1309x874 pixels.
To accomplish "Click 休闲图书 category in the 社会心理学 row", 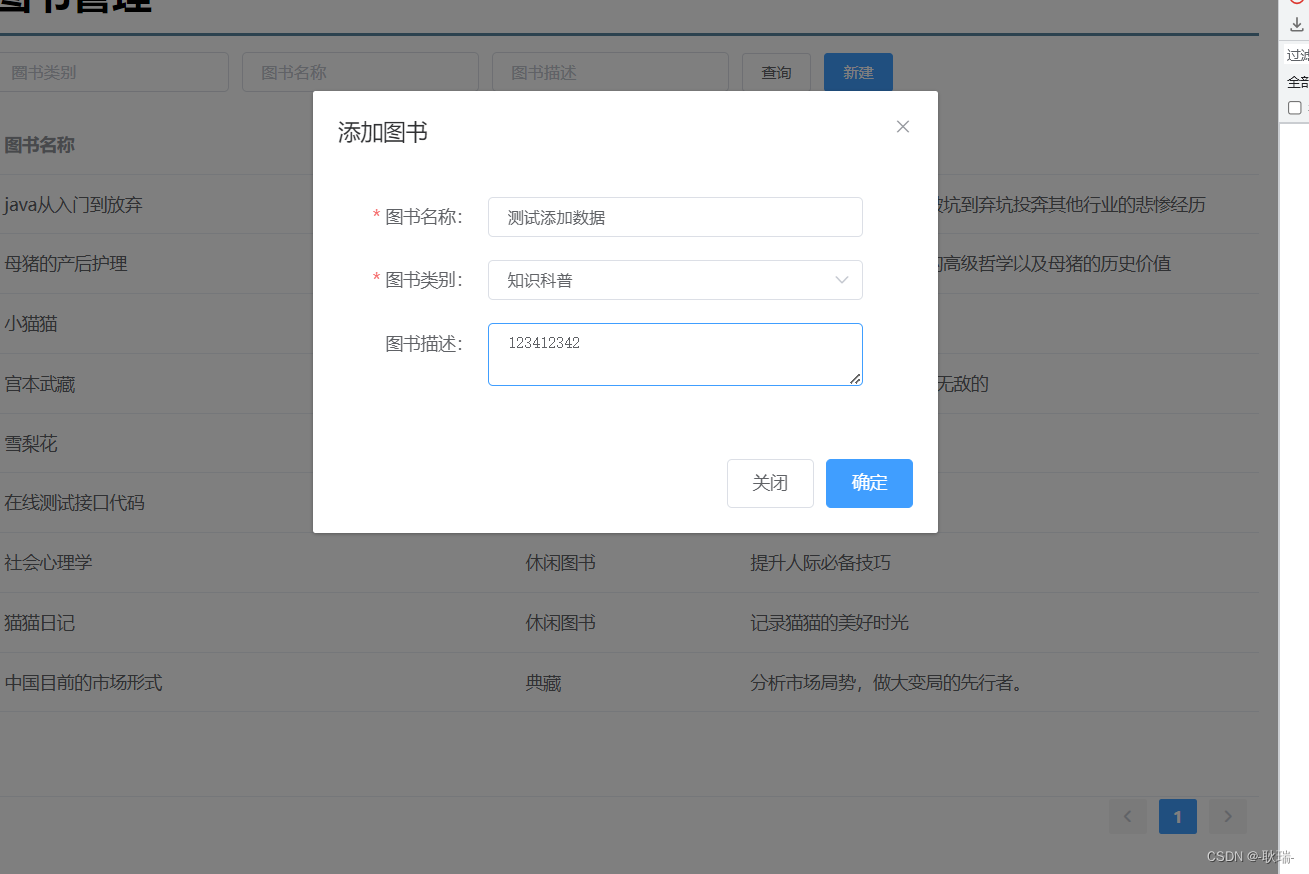I will coord(561,563).
